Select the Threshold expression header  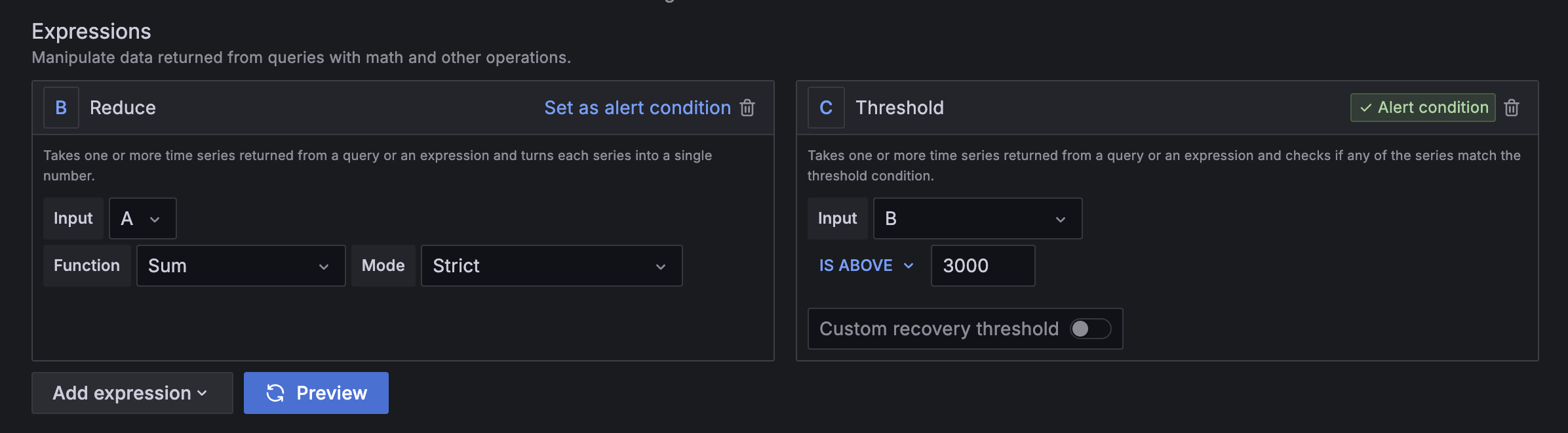(x=899, y=108)
